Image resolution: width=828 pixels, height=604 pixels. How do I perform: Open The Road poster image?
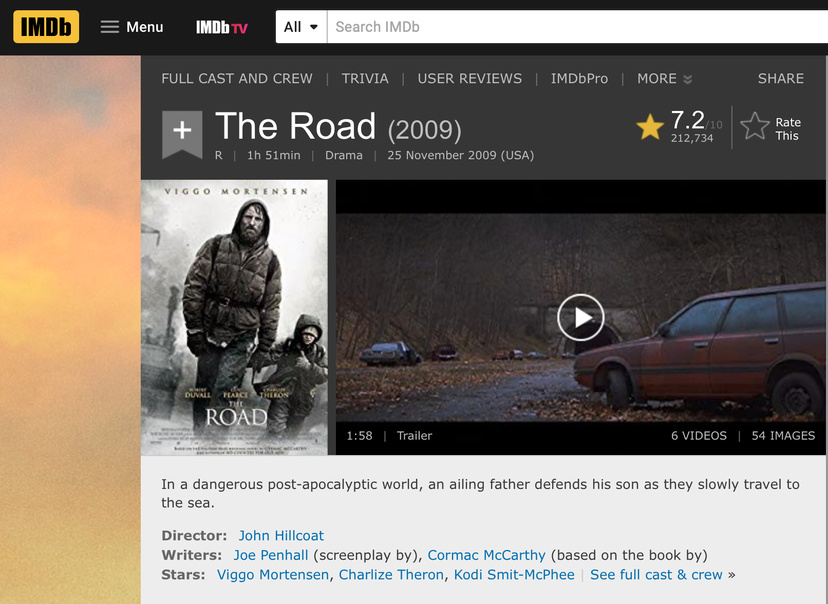coord(234,317)
